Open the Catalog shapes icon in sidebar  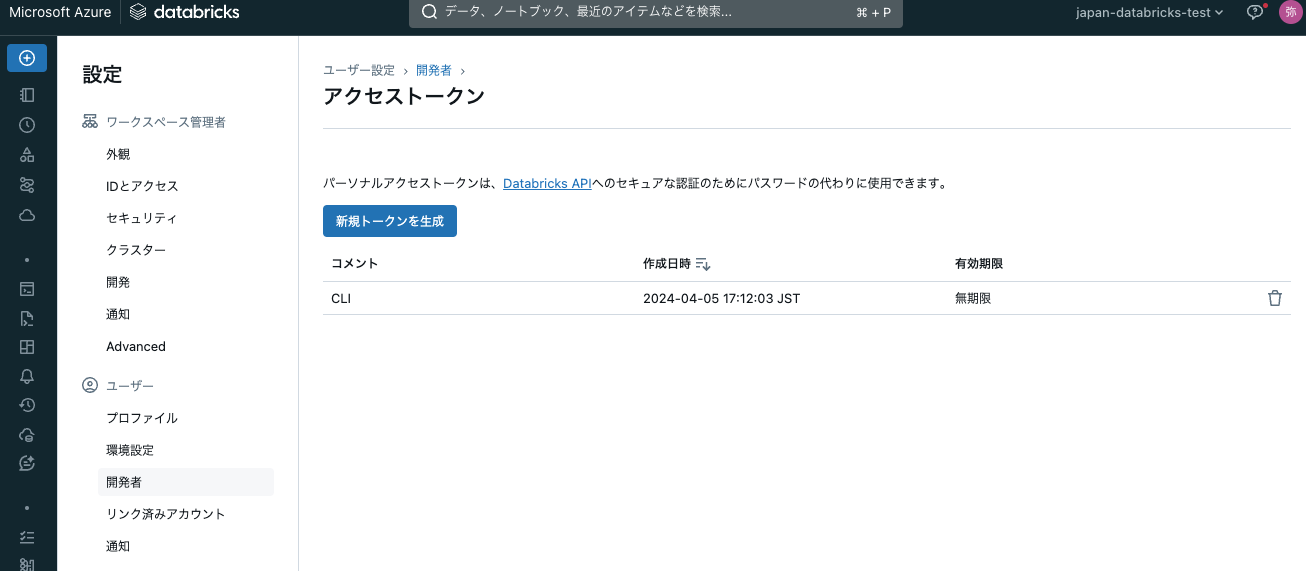tap(27, 155)
